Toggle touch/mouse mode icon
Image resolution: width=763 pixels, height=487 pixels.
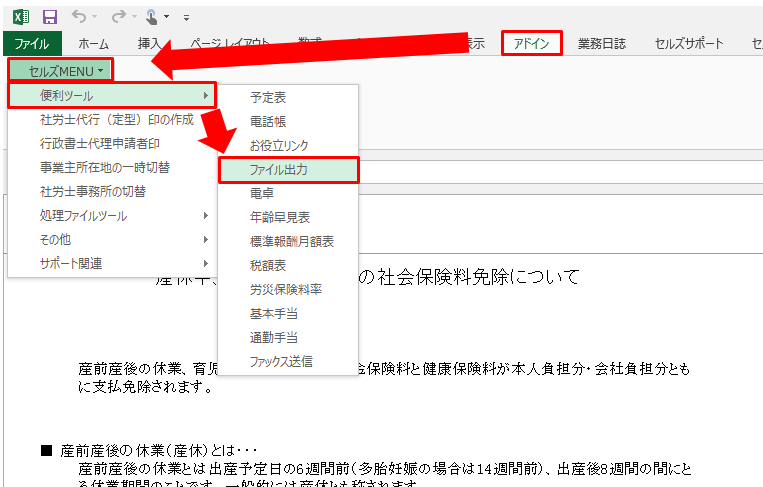point(153,16)
